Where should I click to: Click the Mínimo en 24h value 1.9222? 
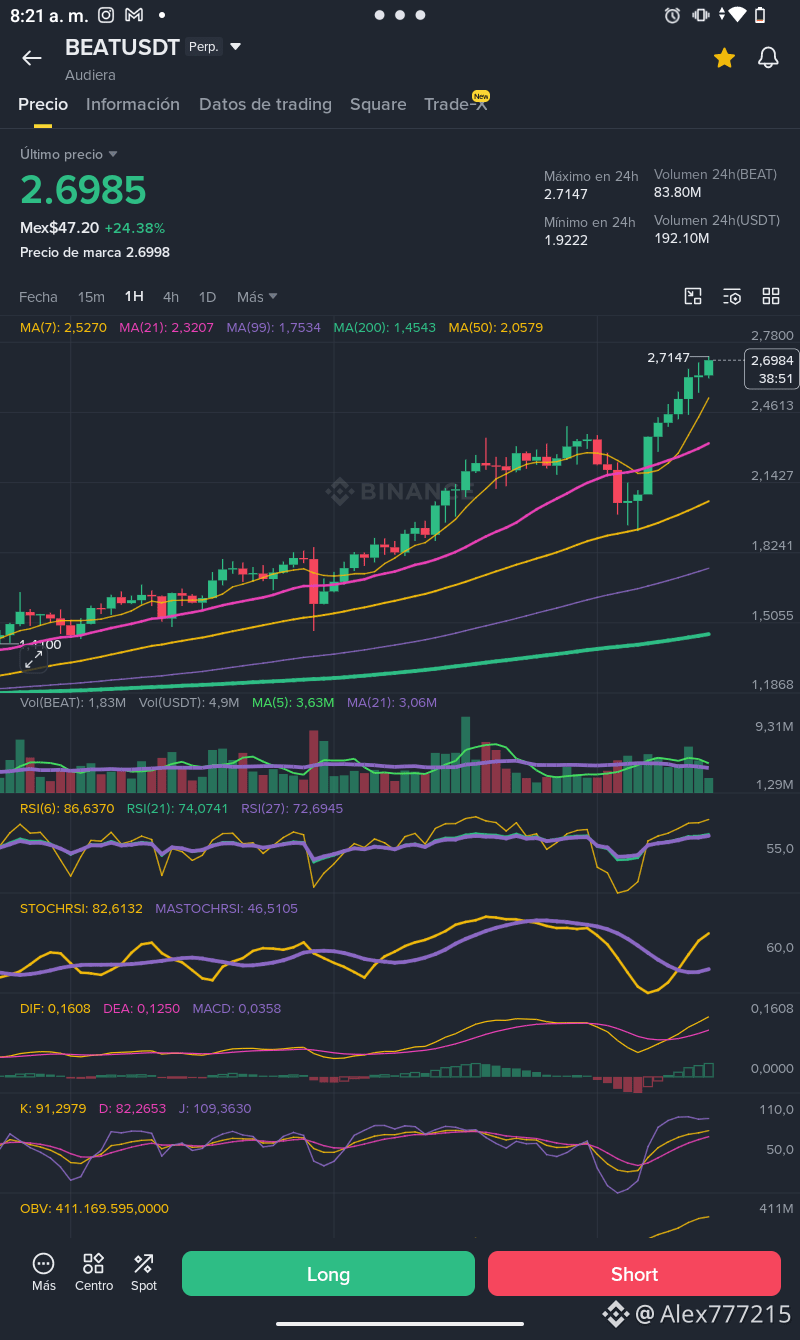[566, 240]
